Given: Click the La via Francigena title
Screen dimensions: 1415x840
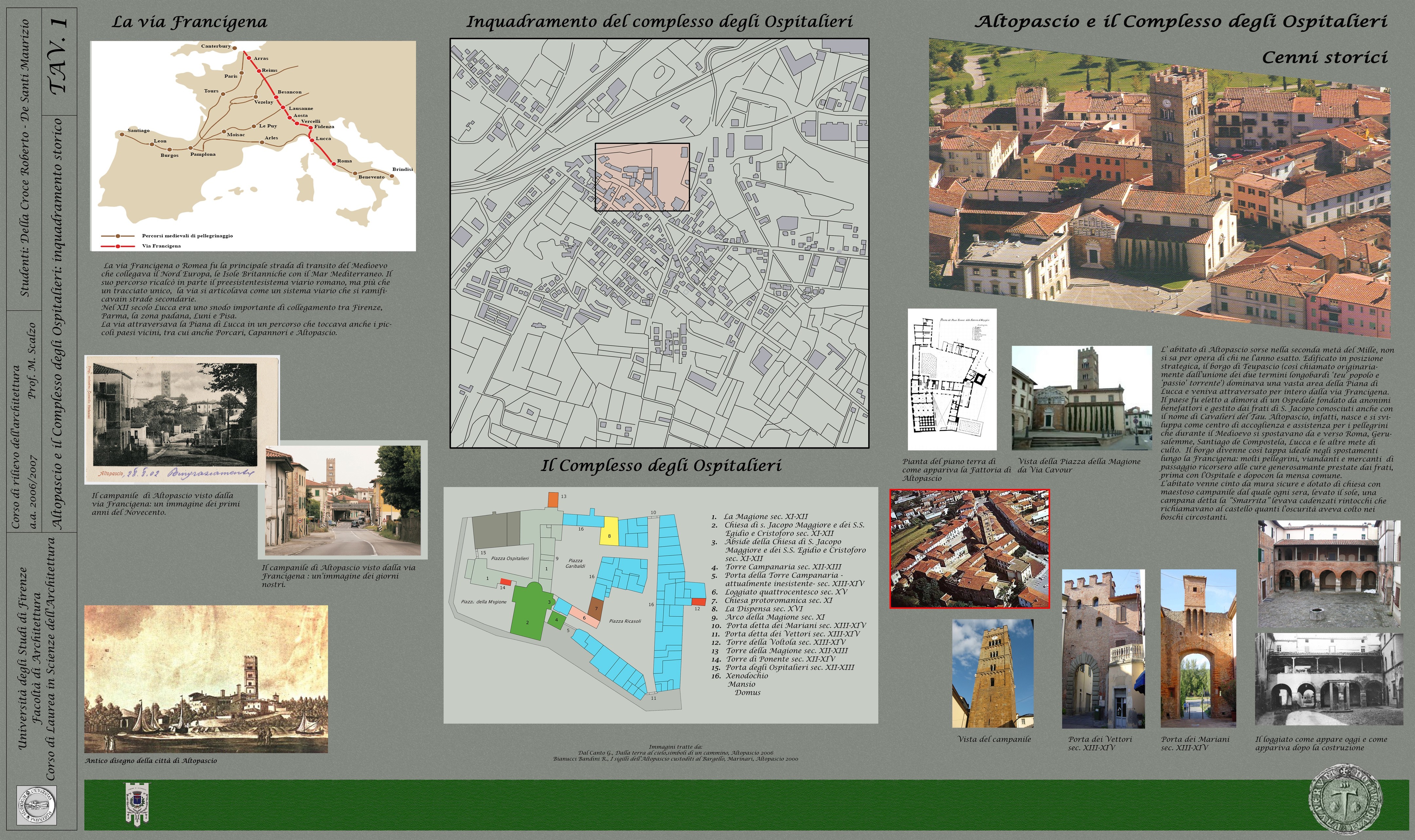Looking at the screenshot, I should click(x=189, y=22).
